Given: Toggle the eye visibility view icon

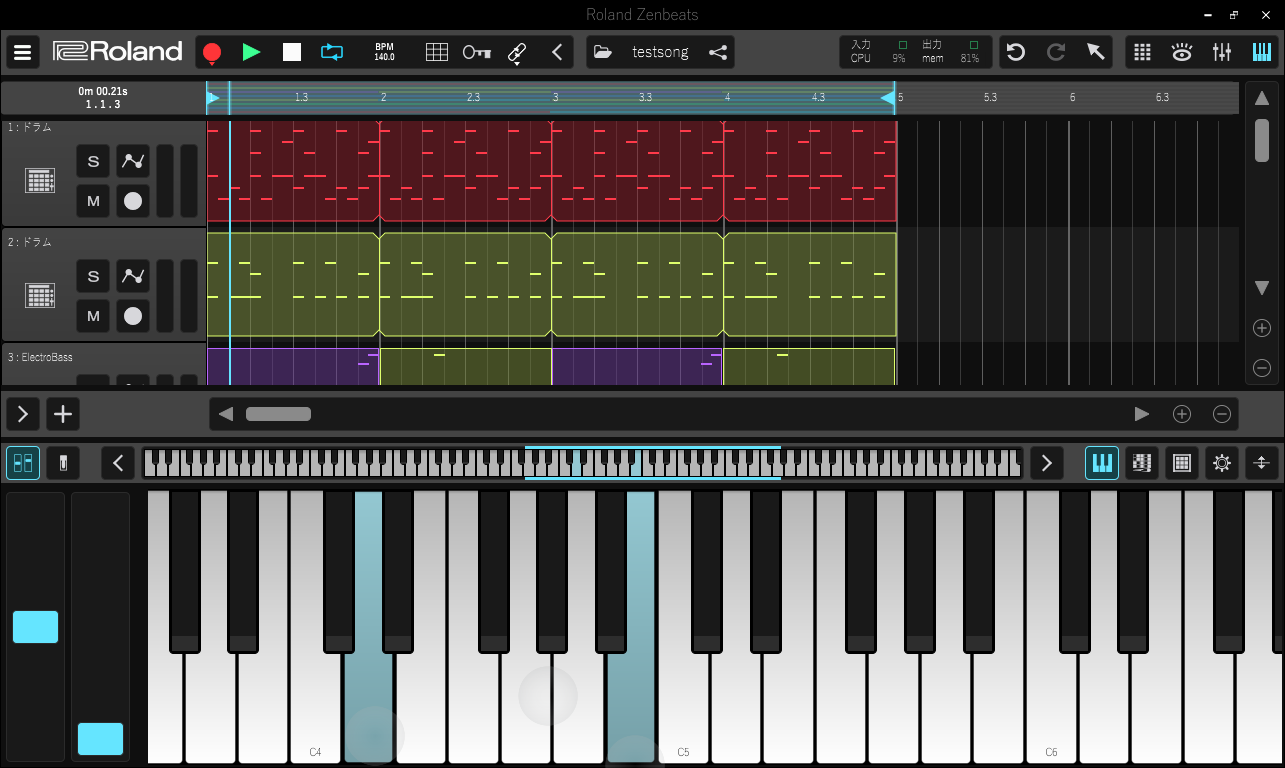Looking at the screenshot, I should point(1182,52).
